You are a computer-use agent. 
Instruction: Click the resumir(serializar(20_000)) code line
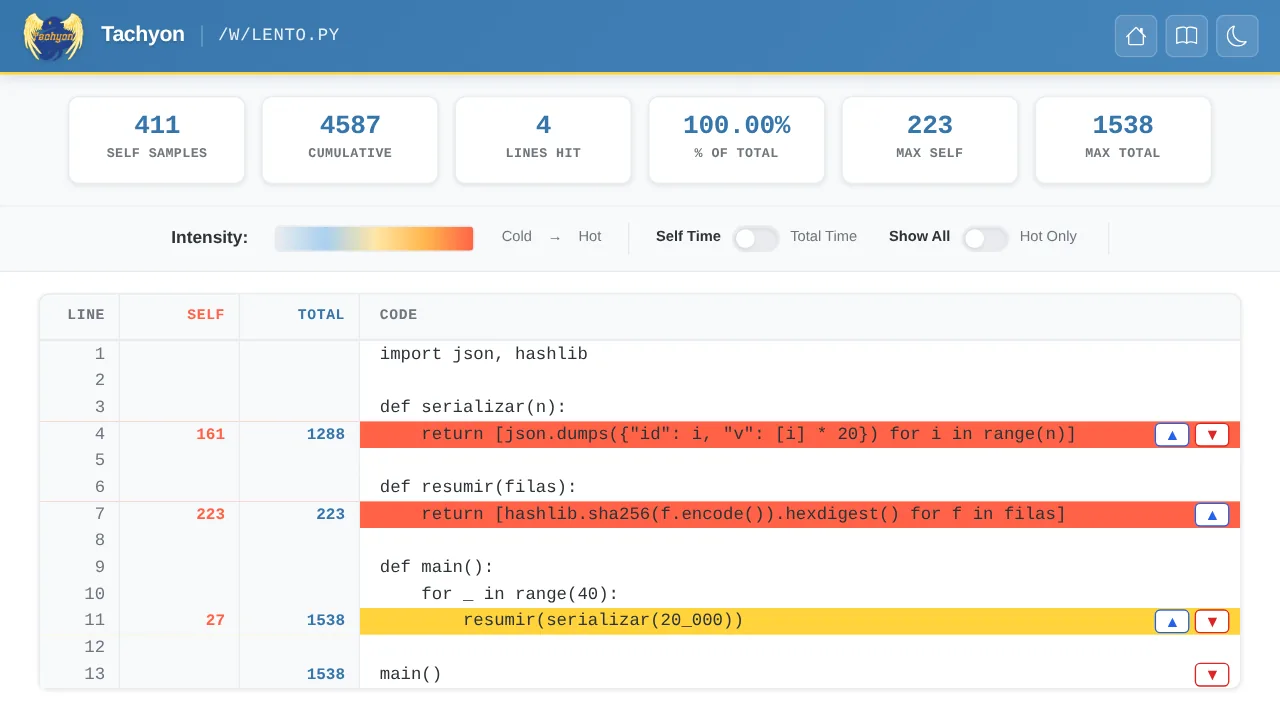tap(603, 621)
